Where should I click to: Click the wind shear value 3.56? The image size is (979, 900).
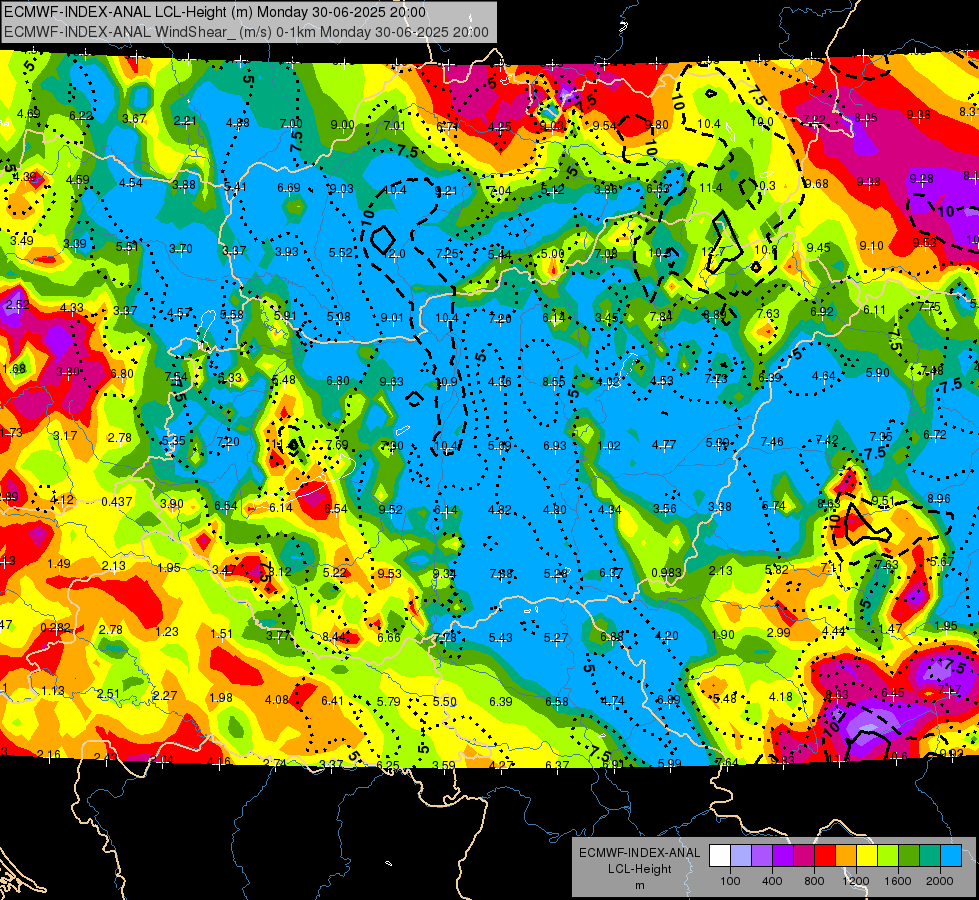point(665,508)
